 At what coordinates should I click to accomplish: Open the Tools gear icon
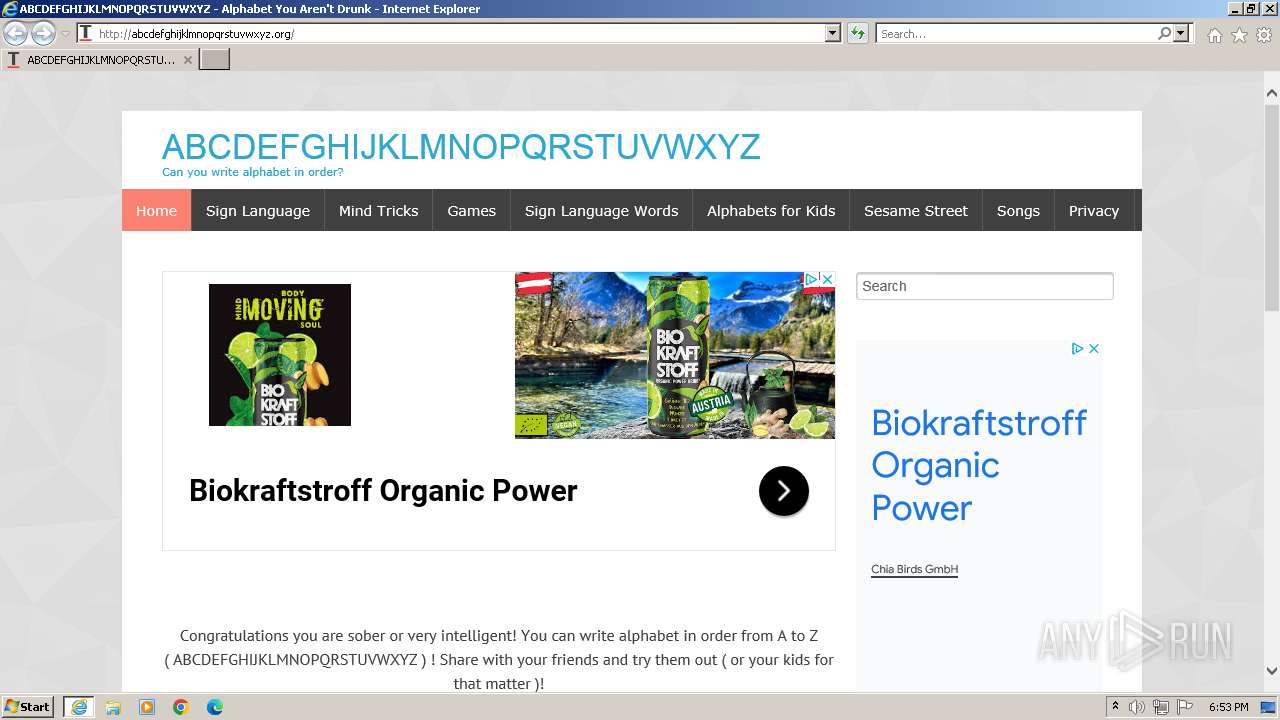point(1264,34)
